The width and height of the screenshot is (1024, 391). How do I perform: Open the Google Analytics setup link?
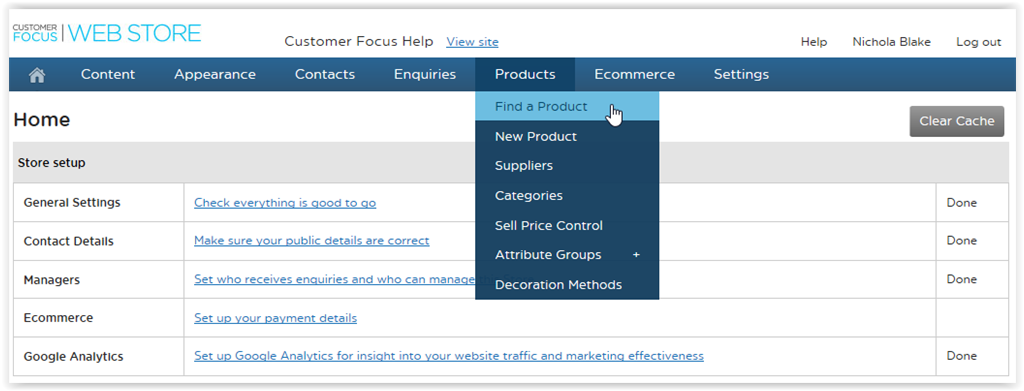[x=449, y=356]
